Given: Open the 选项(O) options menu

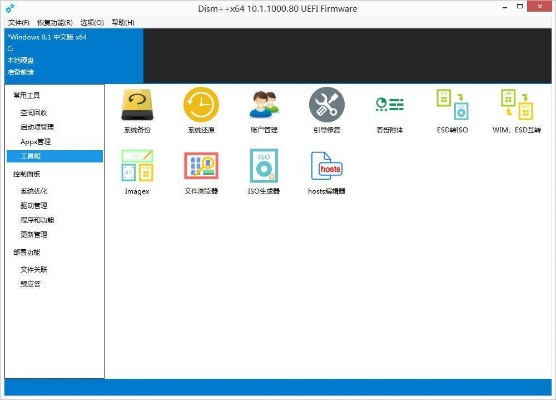Looking at the screenshot, I should [92, 23].
